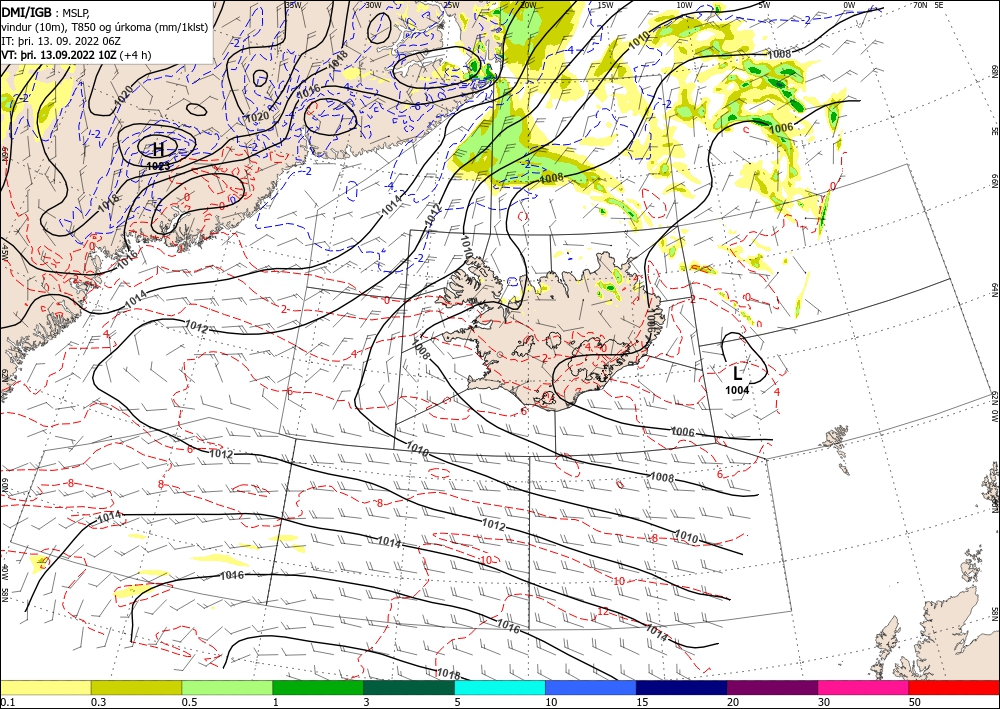The image size is (1000, 709).
Task: Select the green 1–3 mm legend swatch
Action: 318,687
